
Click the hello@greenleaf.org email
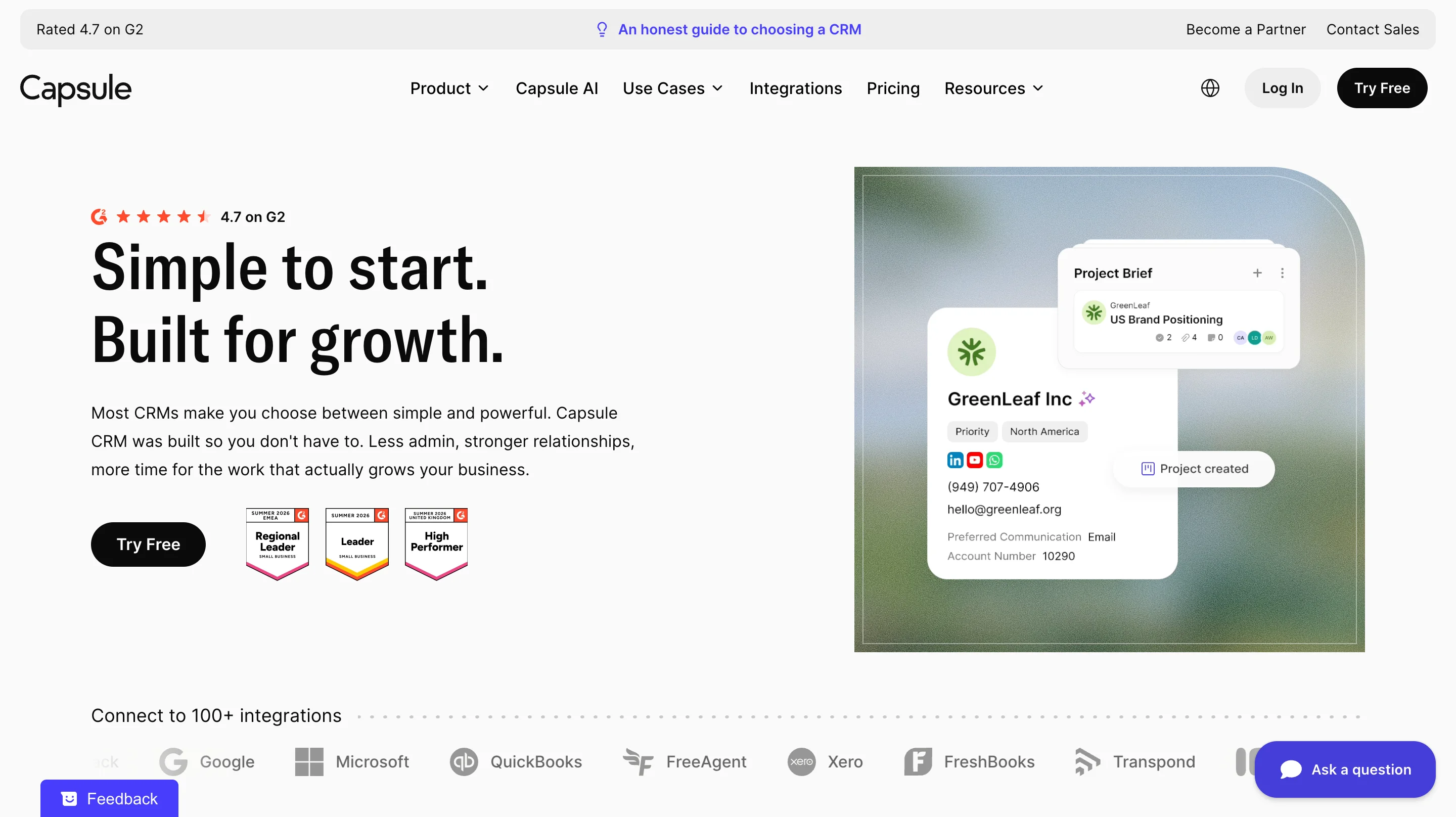(x=1004, y=510)
